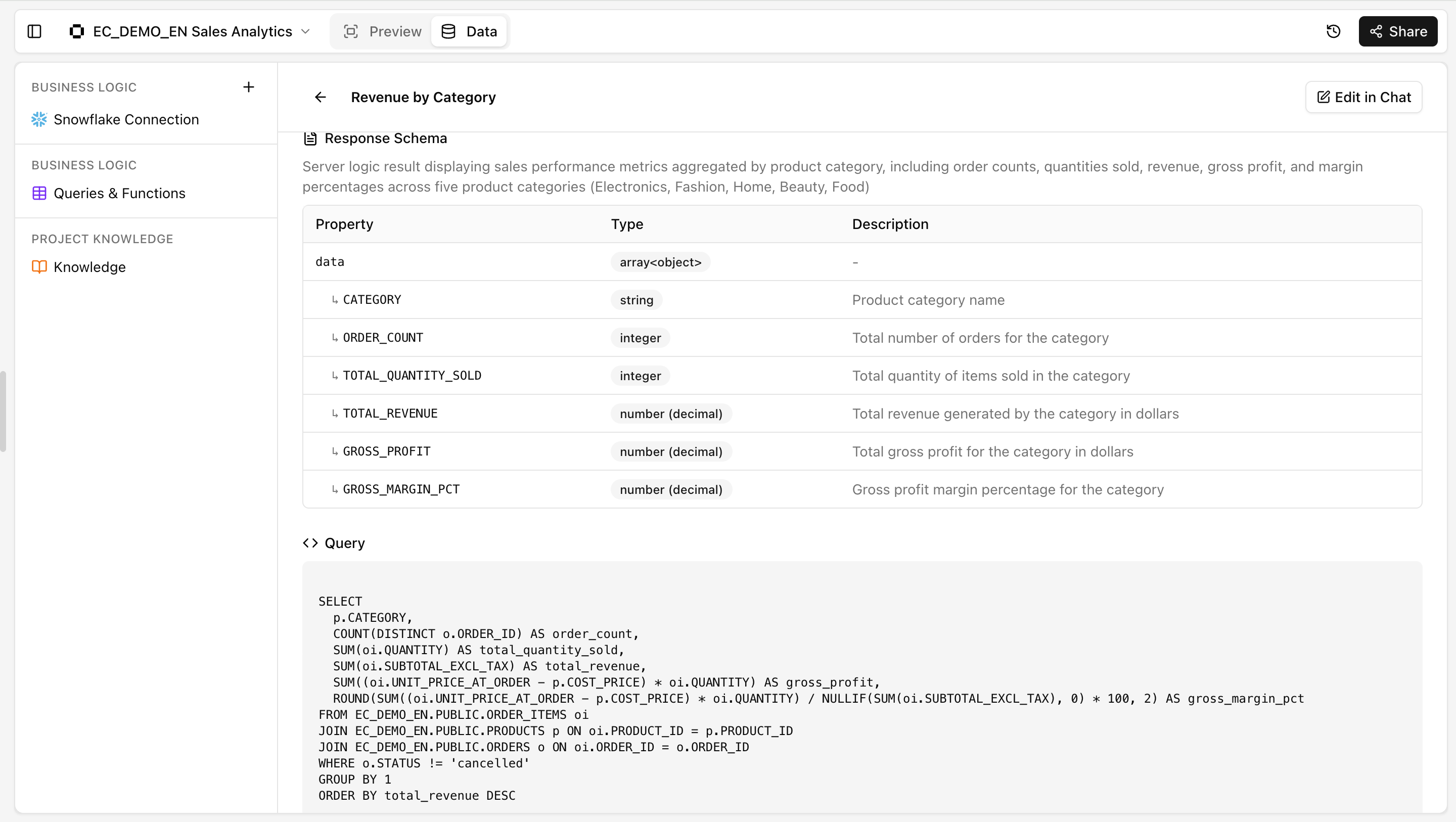The height and width of the screenshot is (822, 1456).
Task: Go back using the left arrow
Action: point(321,97)
